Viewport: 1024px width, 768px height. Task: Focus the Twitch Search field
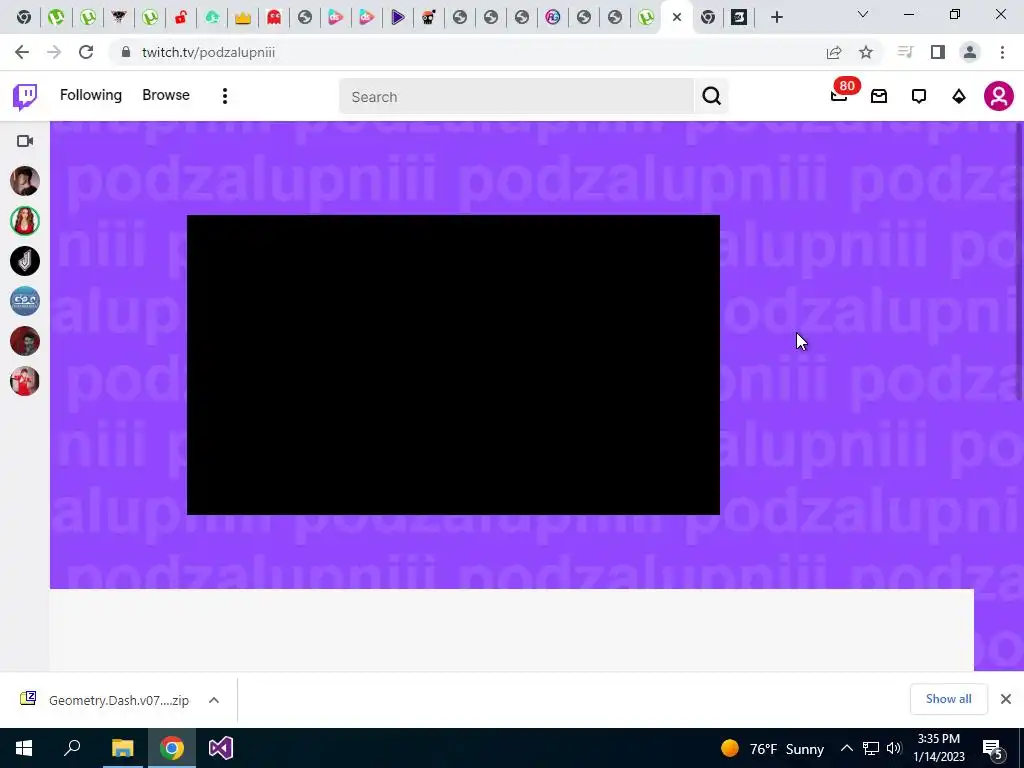[516, 97]
